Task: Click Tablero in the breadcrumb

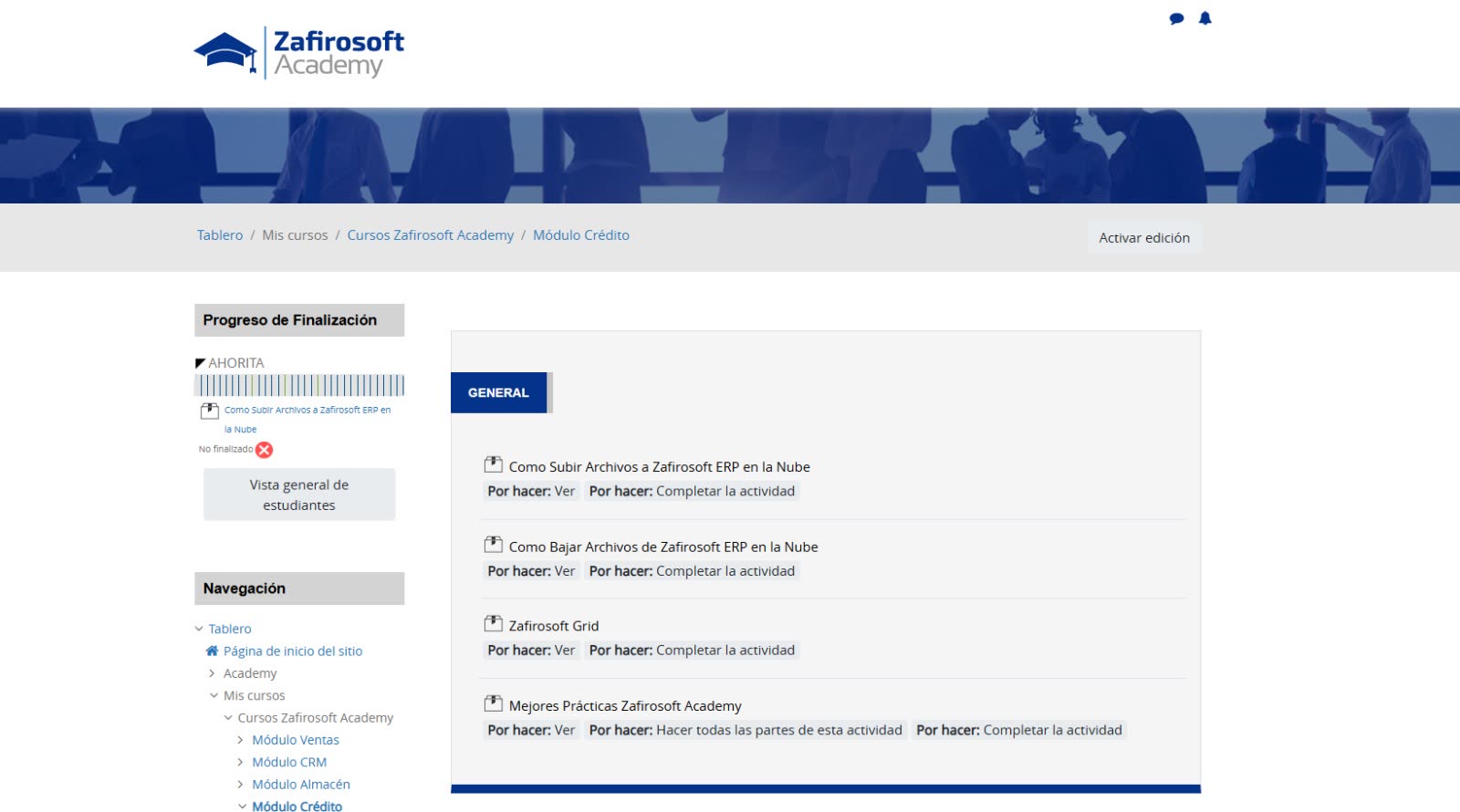Action: tap(220, 235)
